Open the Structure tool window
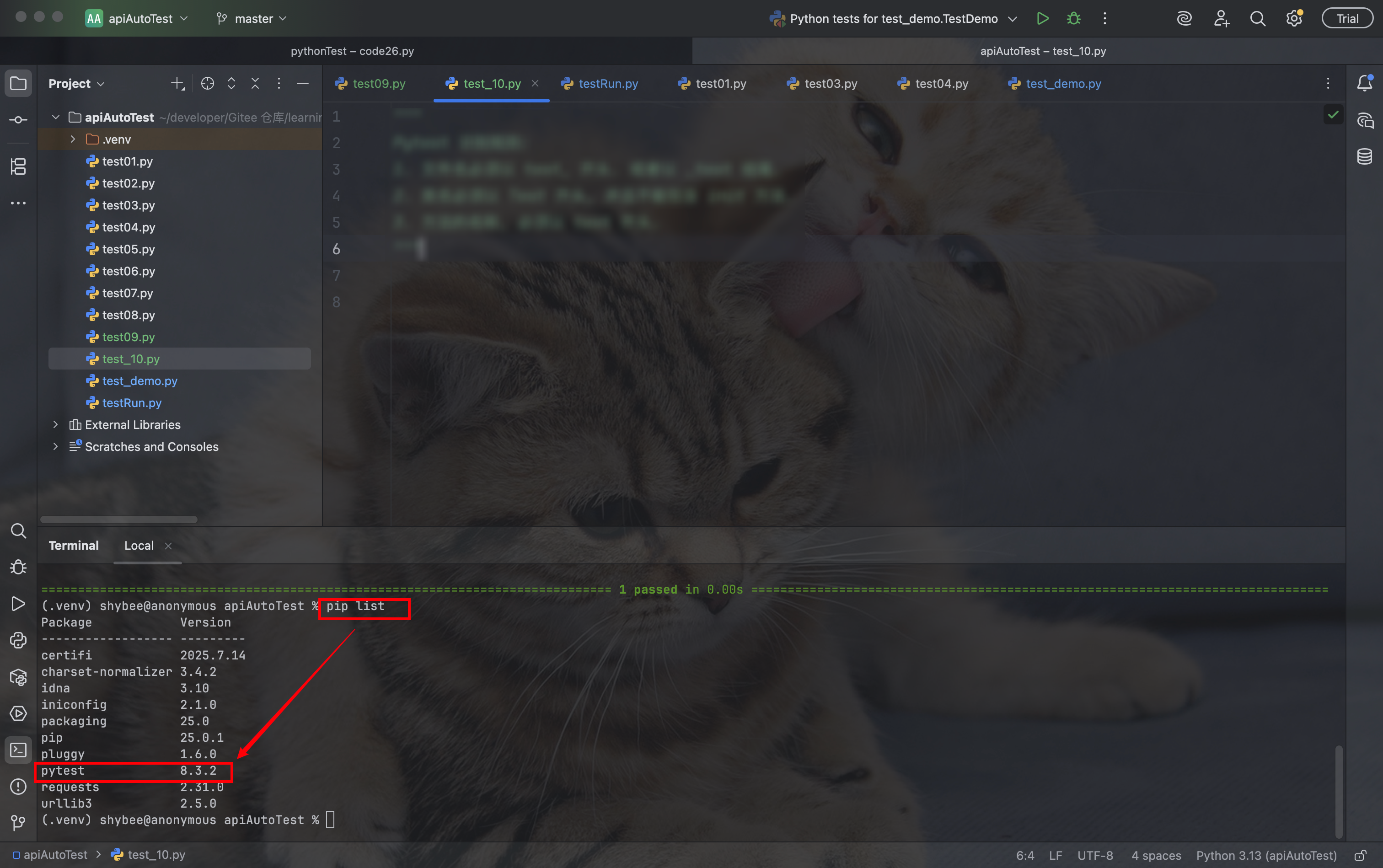This screenshot has width=1383, height=868. (18, 166)
